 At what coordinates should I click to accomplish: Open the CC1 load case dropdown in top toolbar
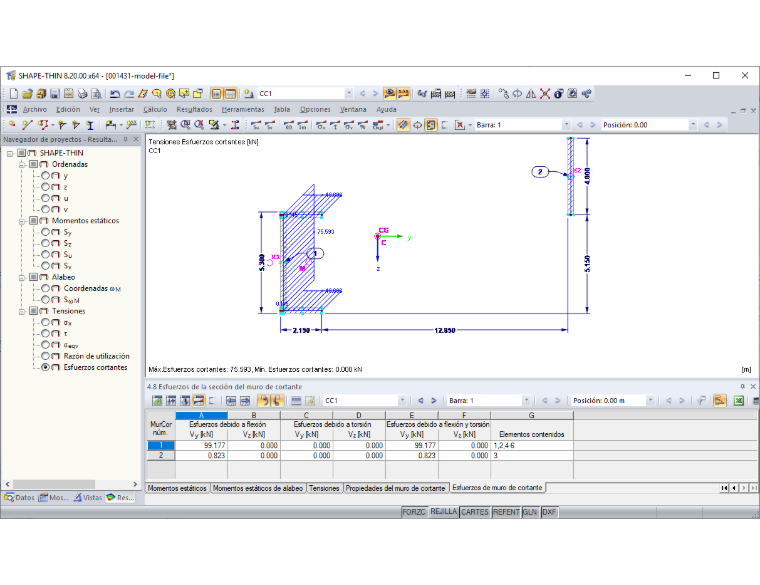tap(348, 94)
